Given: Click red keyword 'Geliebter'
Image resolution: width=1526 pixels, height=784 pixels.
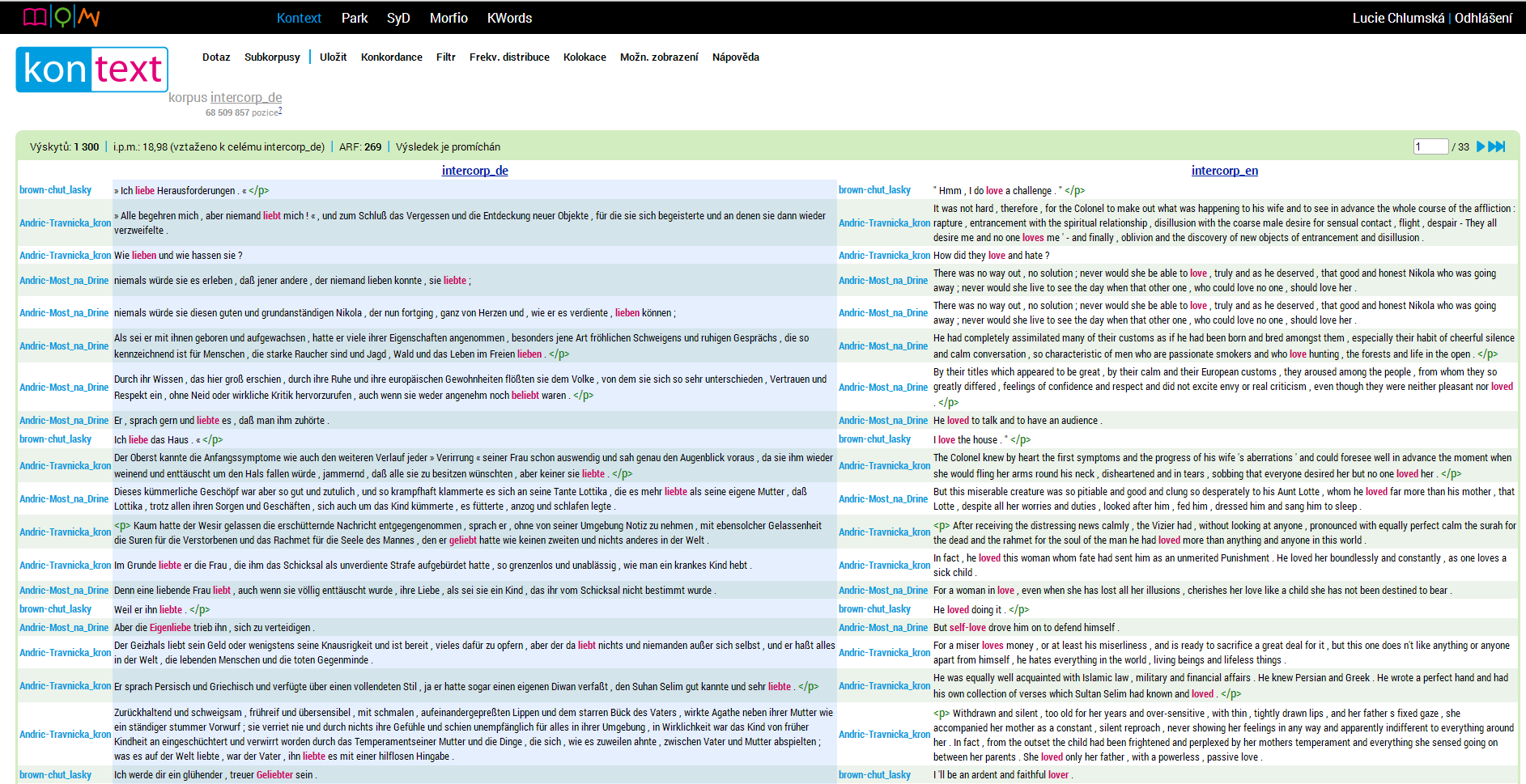Looking at the screenshot, I should click(x=274, y=775).
